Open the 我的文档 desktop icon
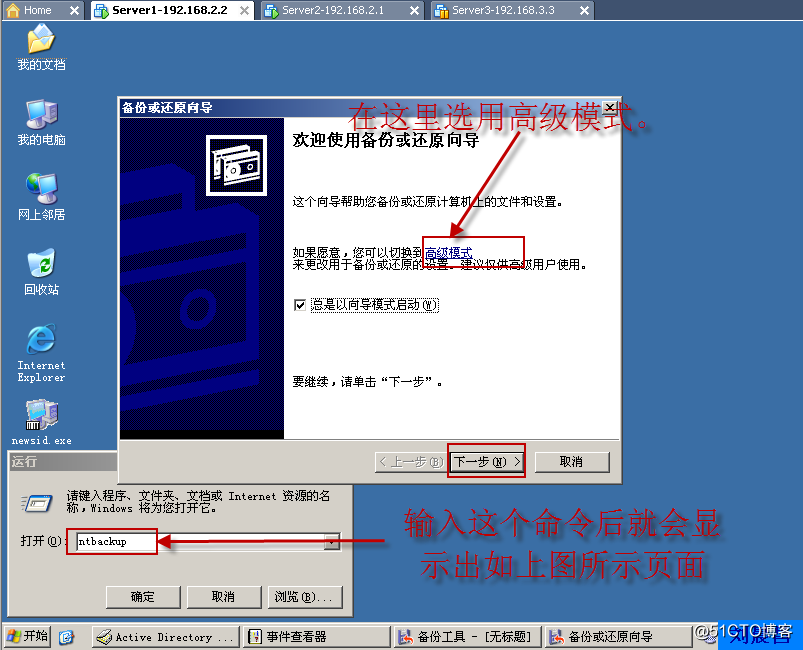This screenshot has width=803, height=650. pyautogui.click(x=41, y=47)
